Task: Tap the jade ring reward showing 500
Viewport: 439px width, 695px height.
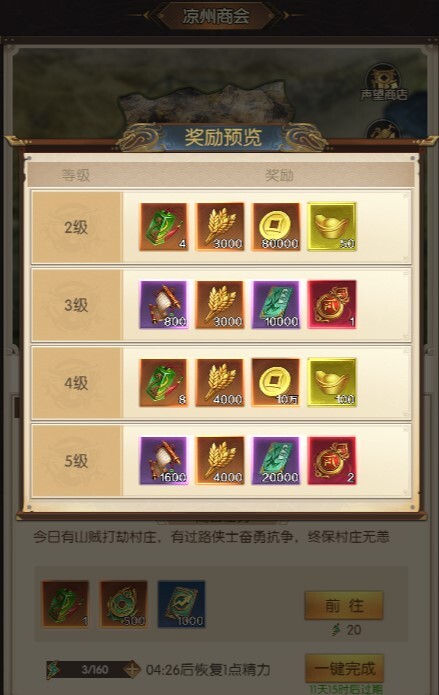Action: (123, 604)
